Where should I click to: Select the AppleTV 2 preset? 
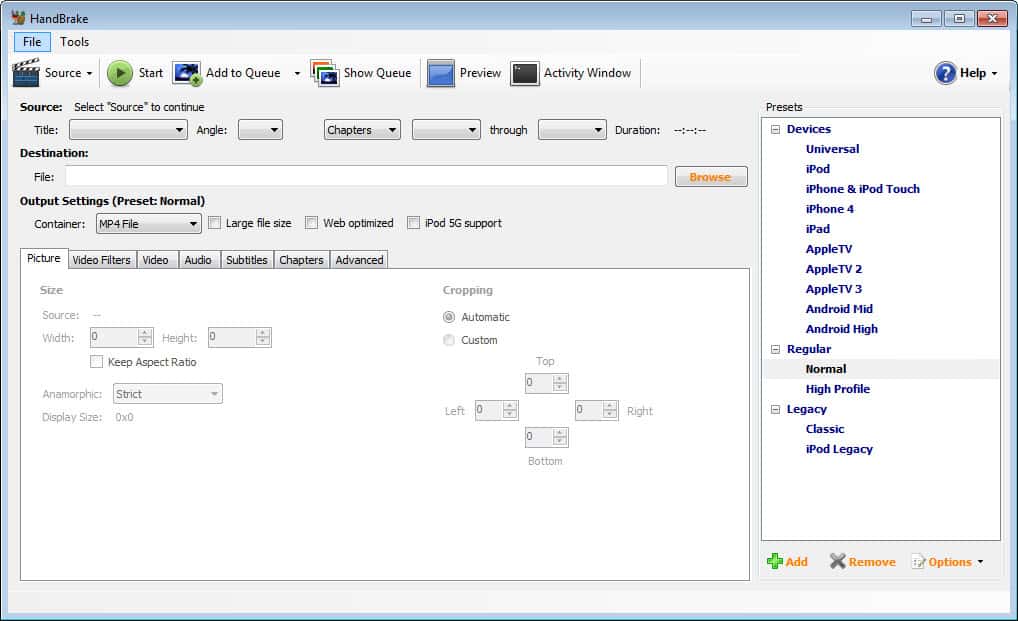pos(834,269)
